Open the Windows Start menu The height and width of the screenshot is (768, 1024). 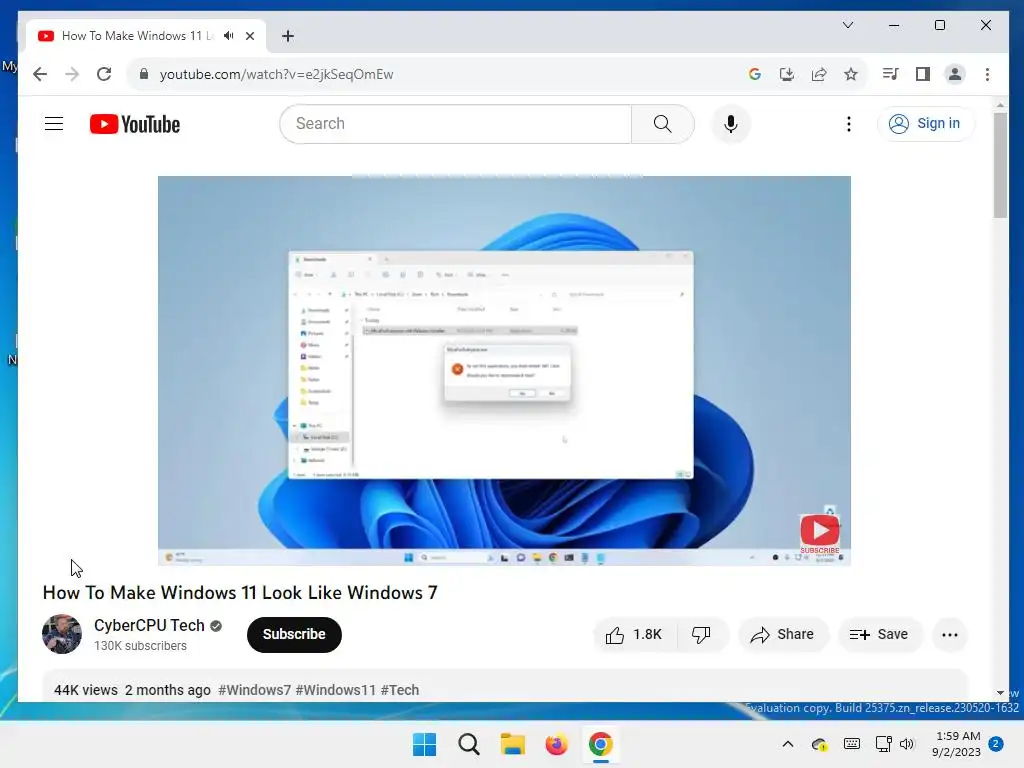424,744
